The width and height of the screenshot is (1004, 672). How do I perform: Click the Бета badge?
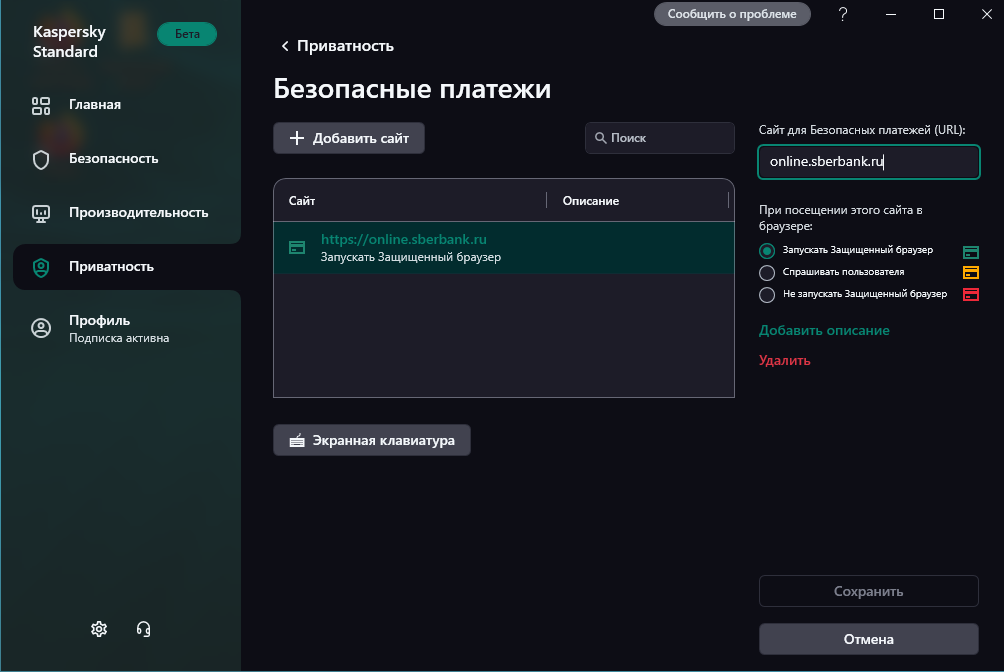[187, 34]
